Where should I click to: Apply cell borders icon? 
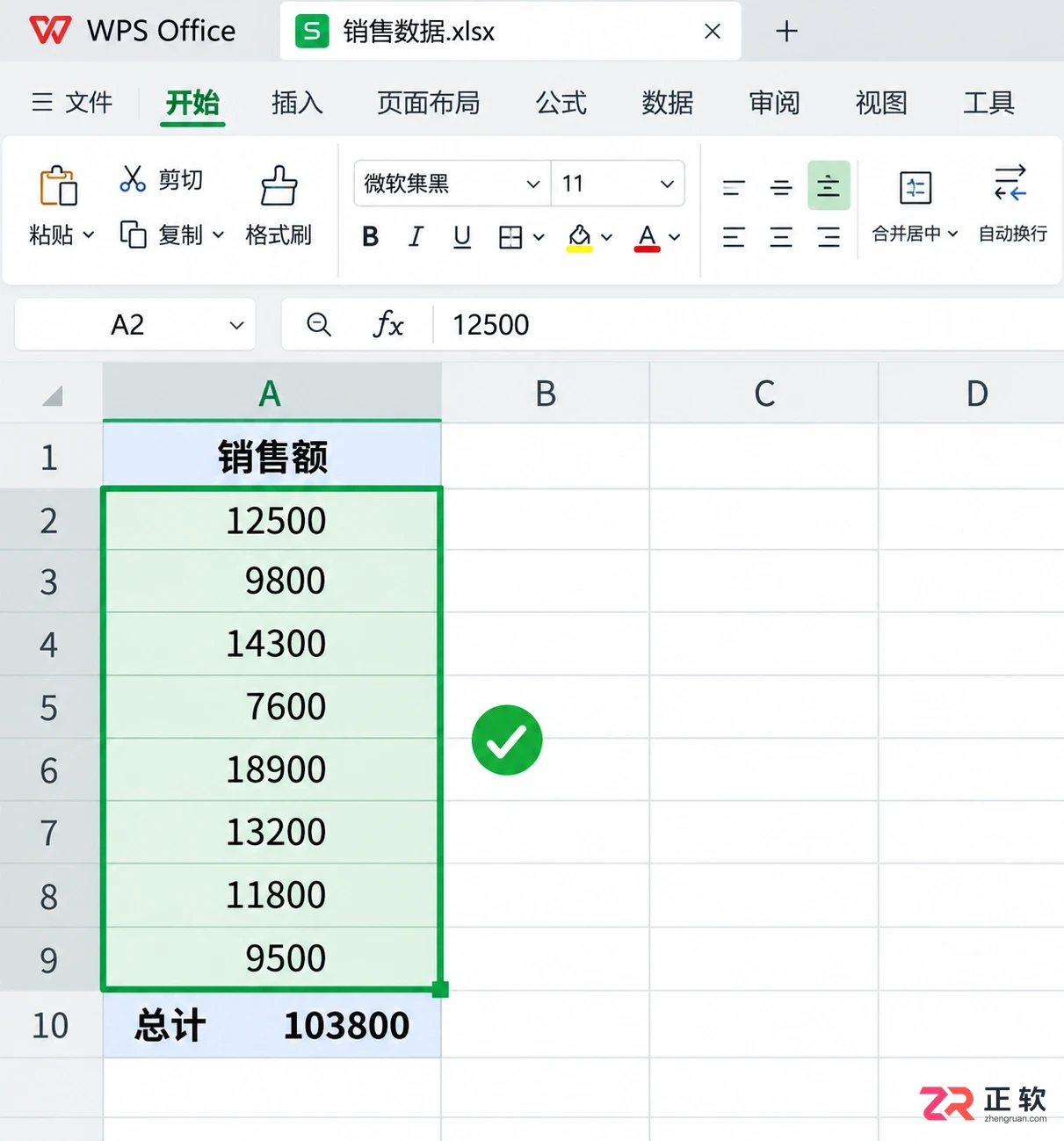(510, 237)
